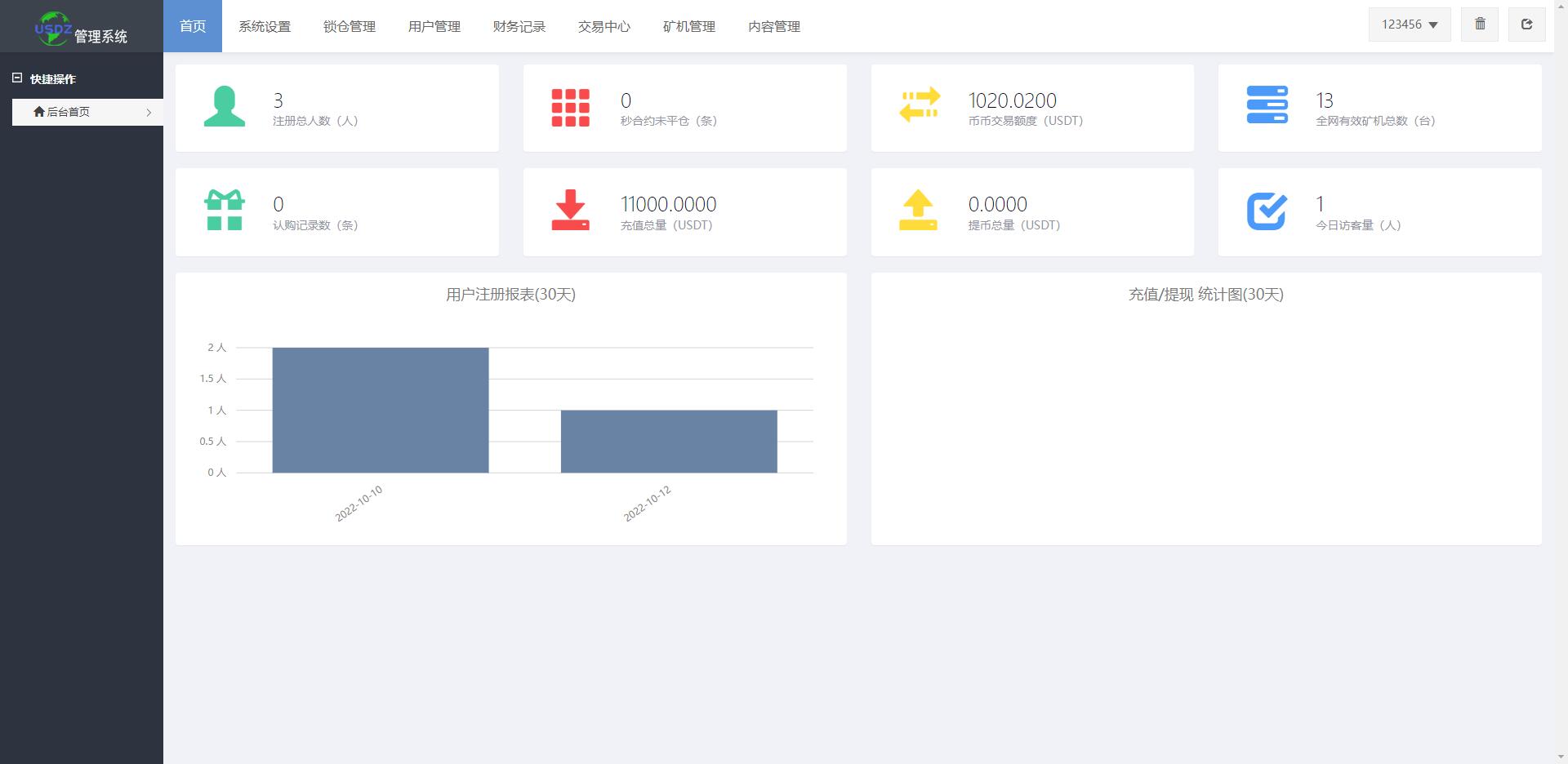
Task: Click the blue server stack mining icon
Action: point(1267,105)
